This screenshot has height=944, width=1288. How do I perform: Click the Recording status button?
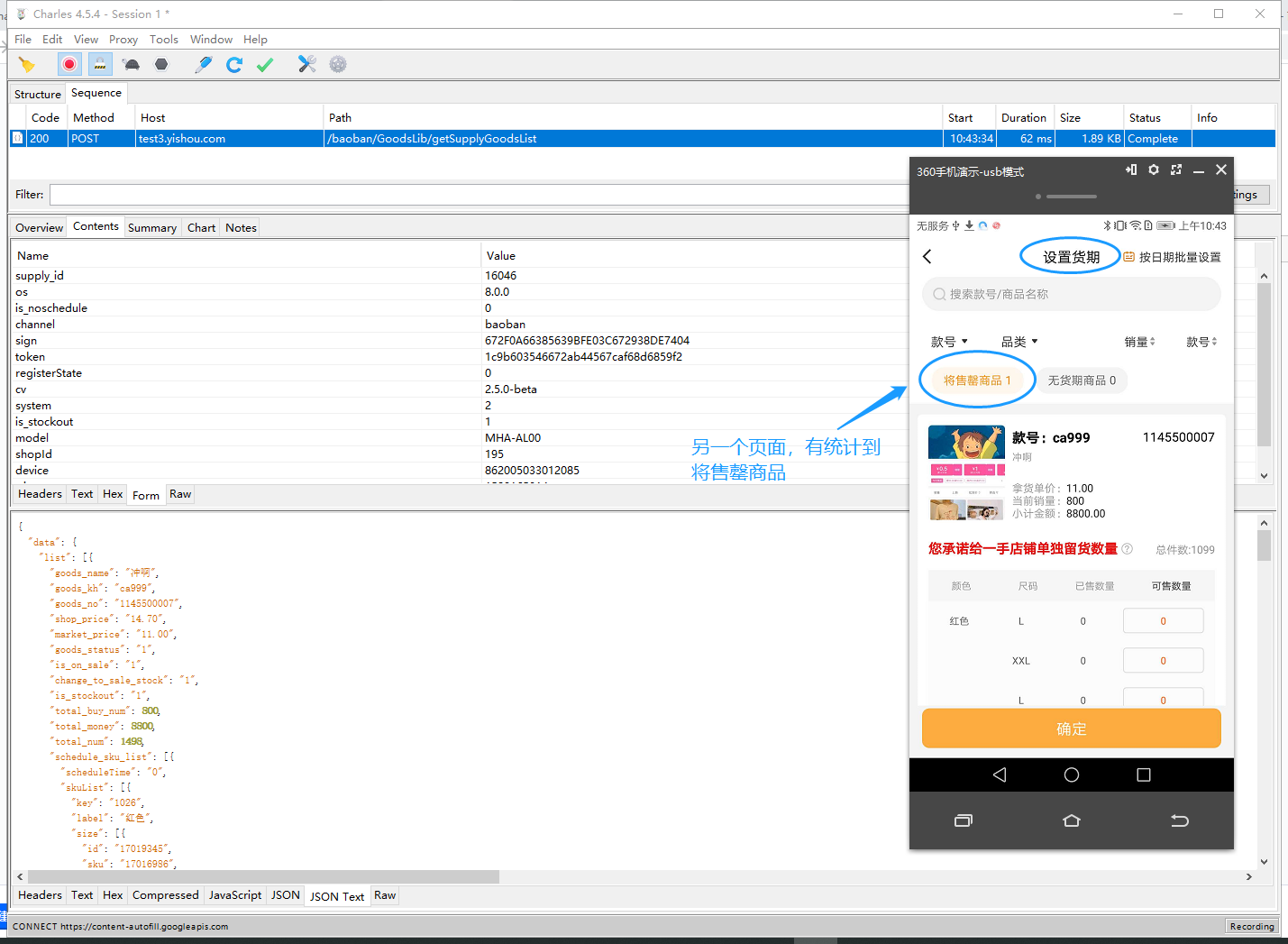click(x=1252, y=926)
